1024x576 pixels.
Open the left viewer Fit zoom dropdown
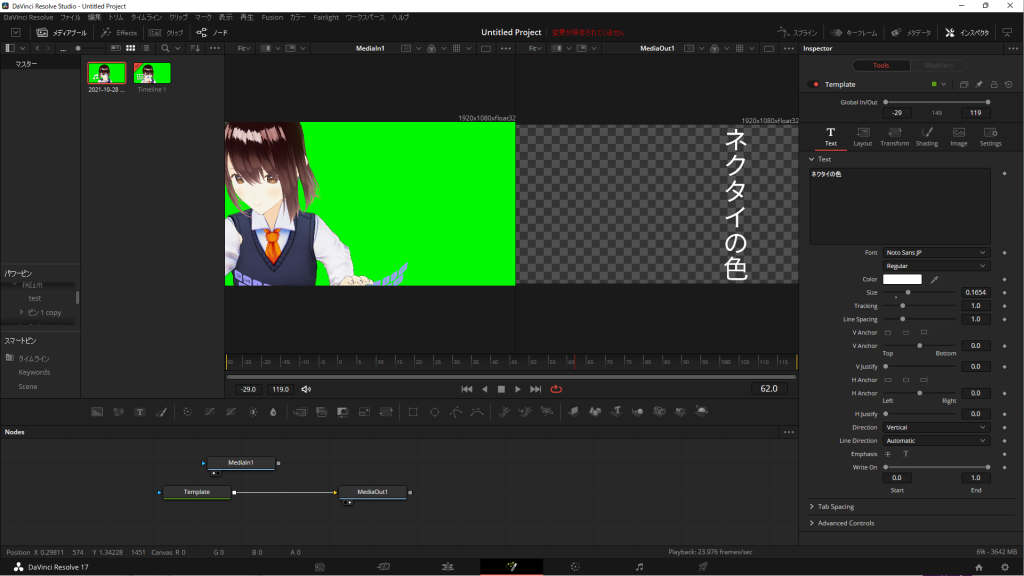[244, 48]
